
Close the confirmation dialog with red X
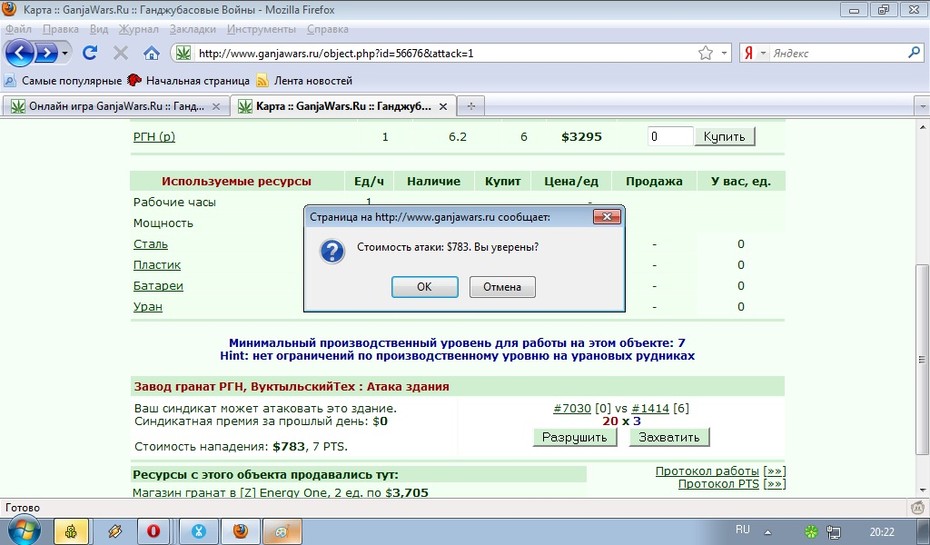[607, 217]
